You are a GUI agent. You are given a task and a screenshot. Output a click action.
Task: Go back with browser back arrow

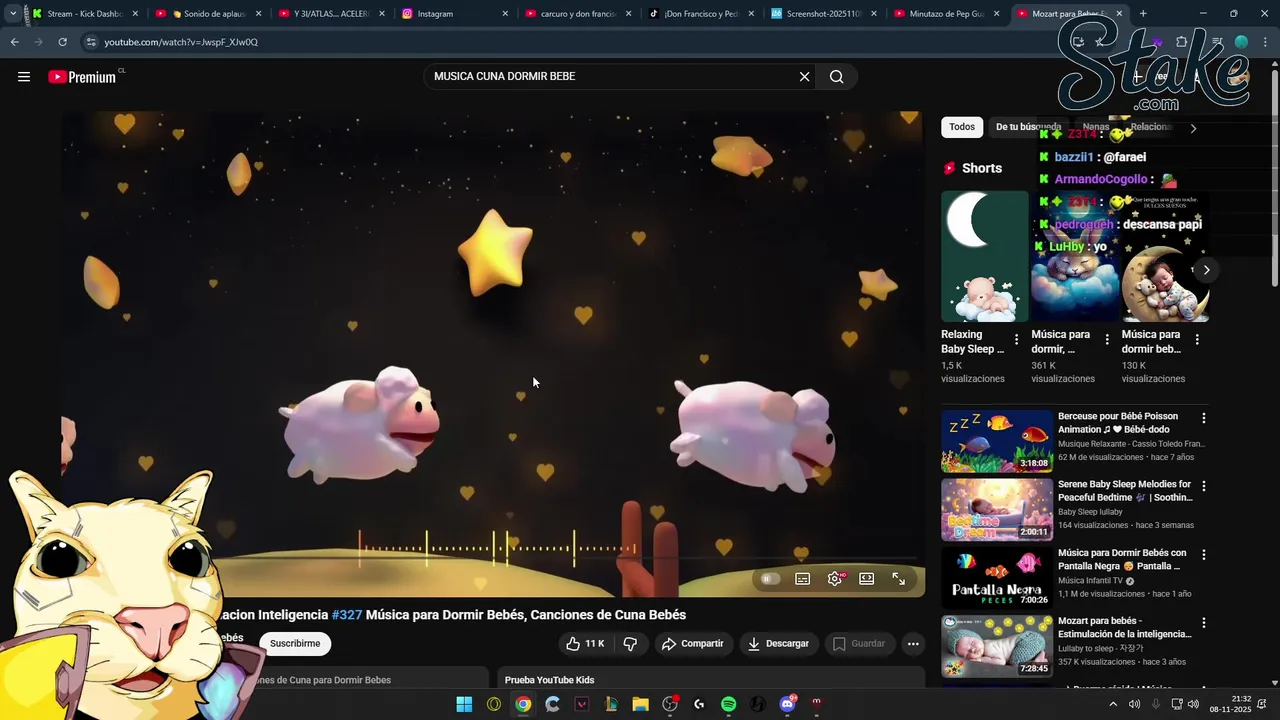click(14, 42)
